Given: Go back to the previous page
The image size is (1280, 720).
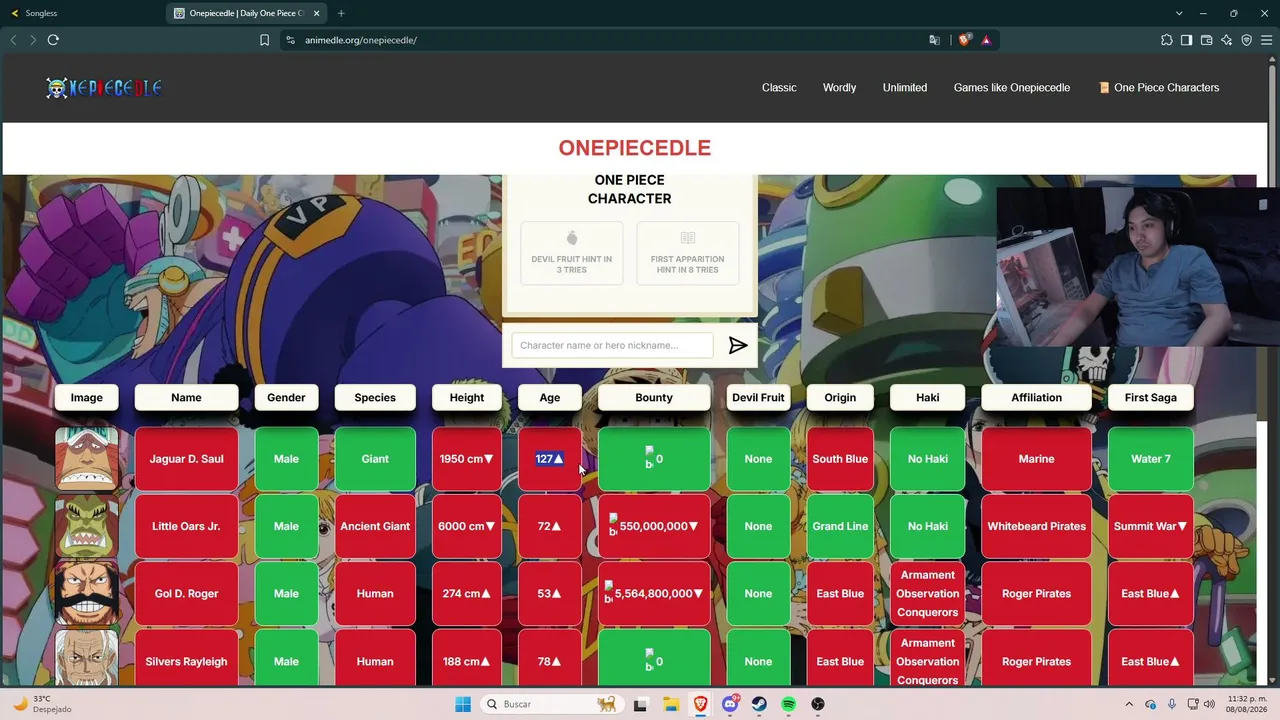Looking at the screenshot, I should tap(13, 40).
